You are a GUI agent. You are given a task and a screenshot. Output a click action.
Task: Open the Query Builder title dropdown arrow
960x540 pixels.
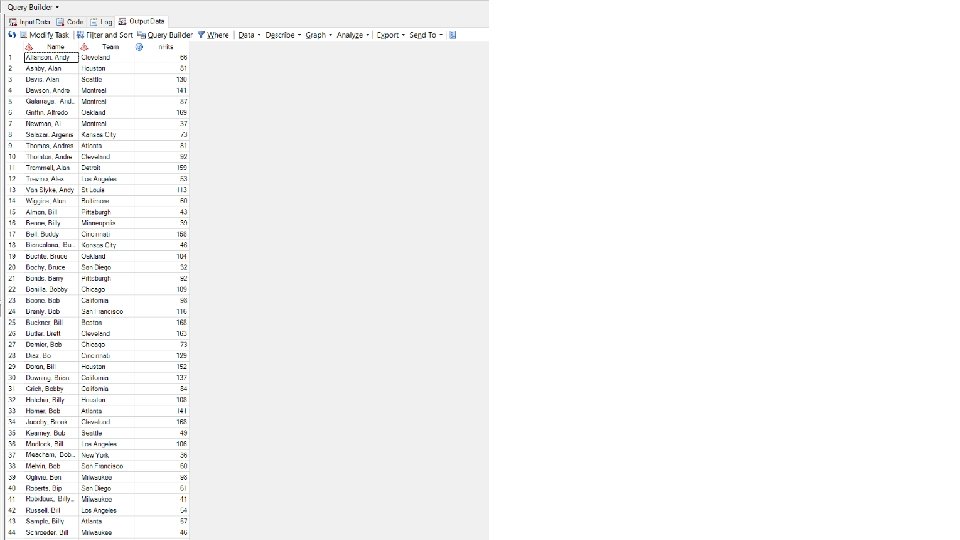coord(57,7)
